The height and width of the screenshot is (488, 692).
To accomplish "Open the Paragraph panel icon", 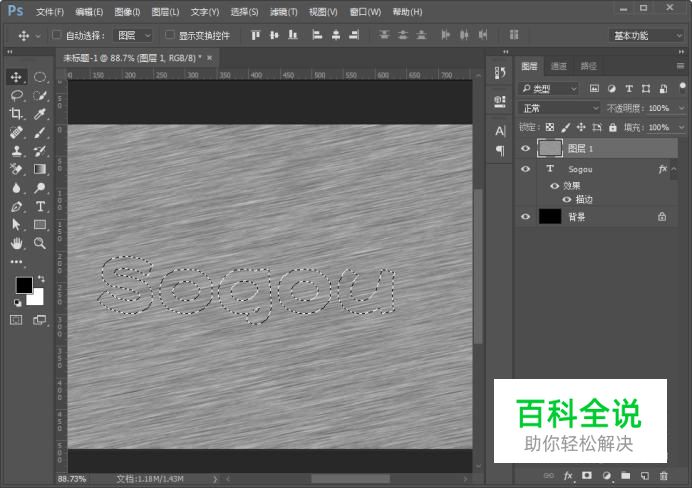I will pos(500,151).
